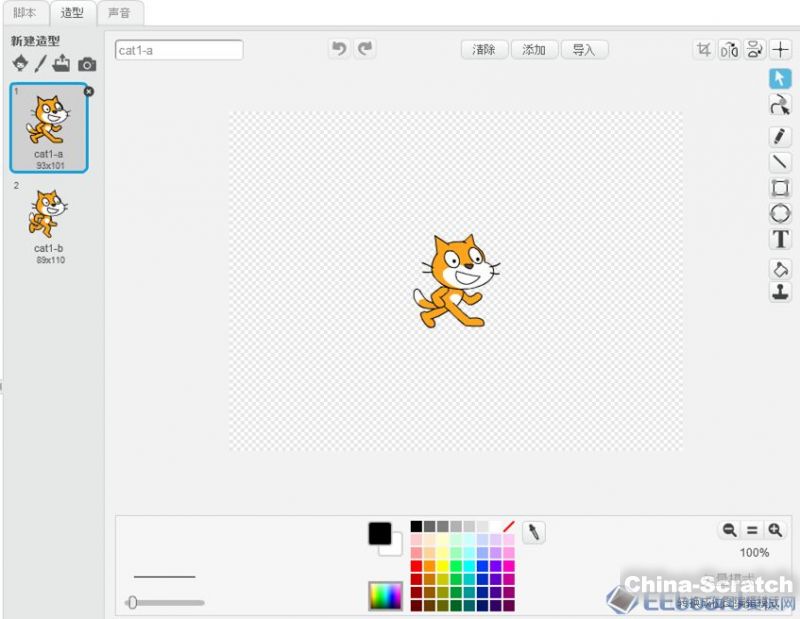The width and height of the screenshot is (800, 619).
Task: Click the Redo arrow button
Action: (365, 49)
